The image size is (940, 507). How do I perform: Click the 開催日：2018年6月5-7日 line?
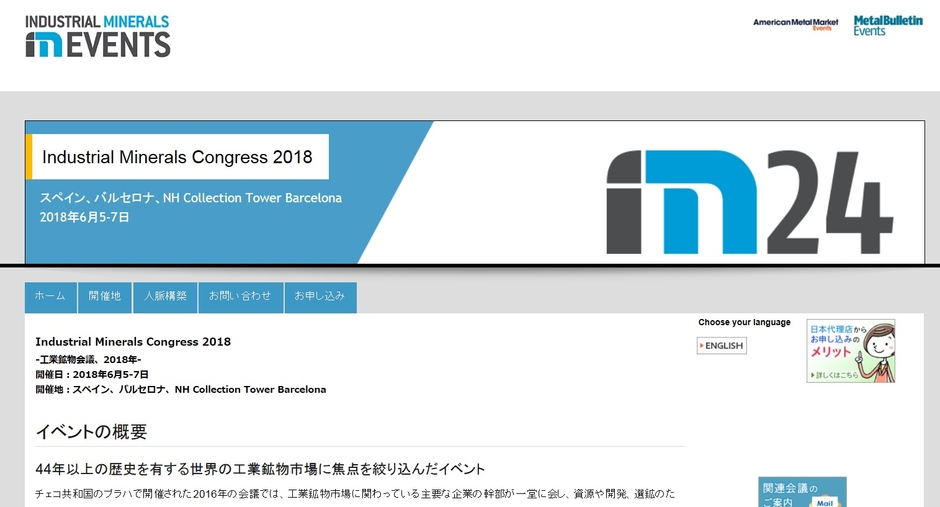pos(92,375)
